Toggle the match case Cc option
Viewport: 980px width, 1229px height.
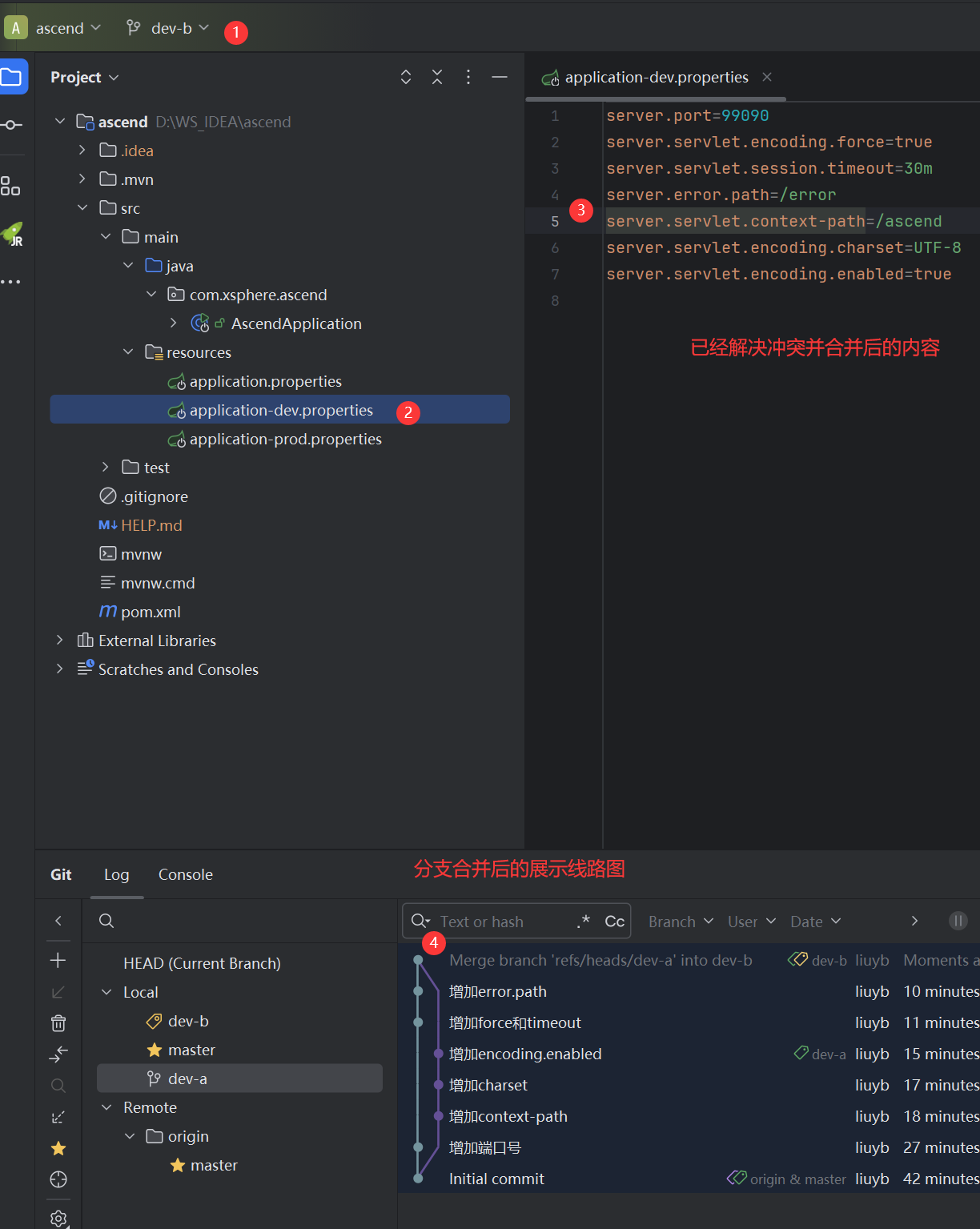[614, 922]
